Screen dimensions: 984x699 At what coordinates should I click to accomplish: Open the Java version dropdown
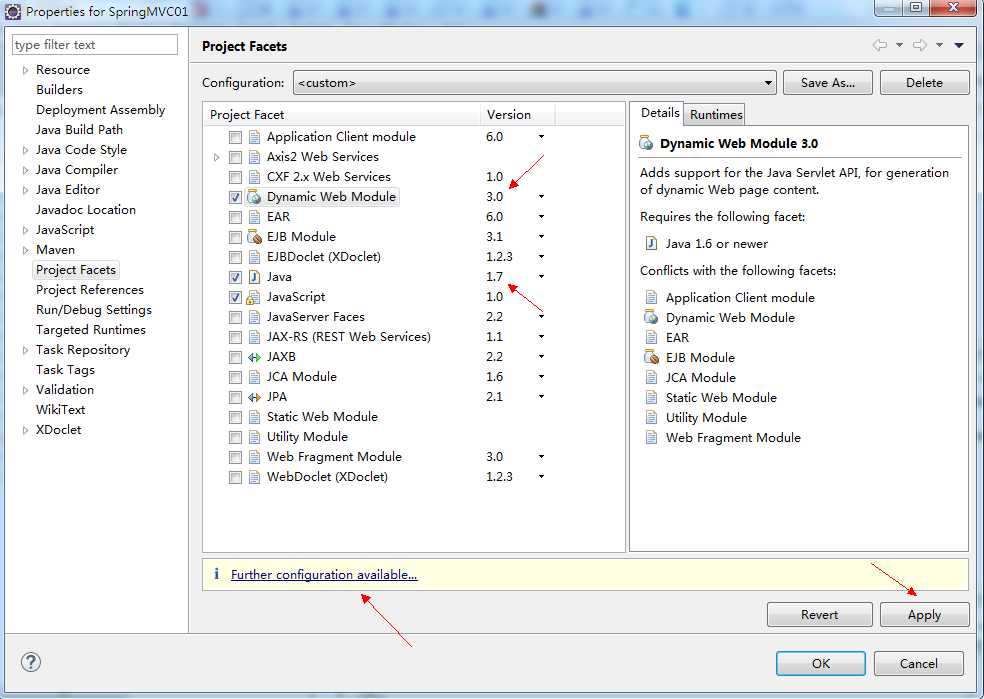tap(541, 277)
